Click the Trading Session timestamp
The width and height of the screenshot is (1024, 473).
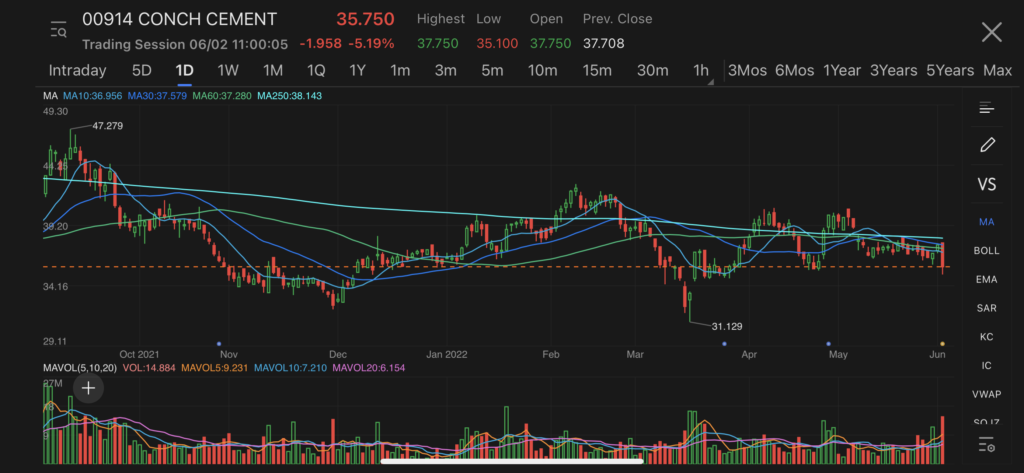[185, 44]
